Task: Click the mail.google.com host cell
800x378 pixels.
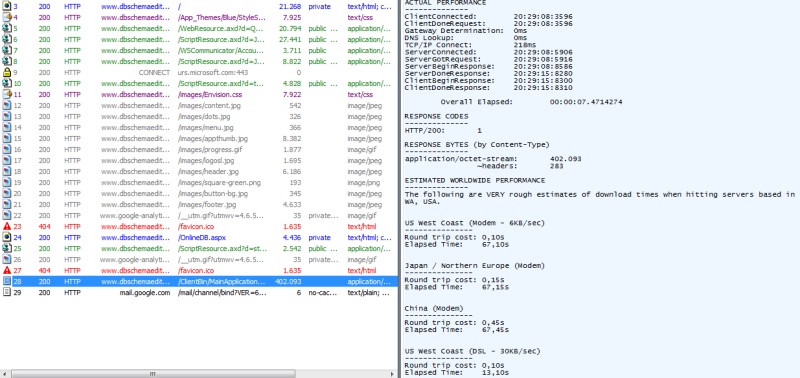Action: 144,293
